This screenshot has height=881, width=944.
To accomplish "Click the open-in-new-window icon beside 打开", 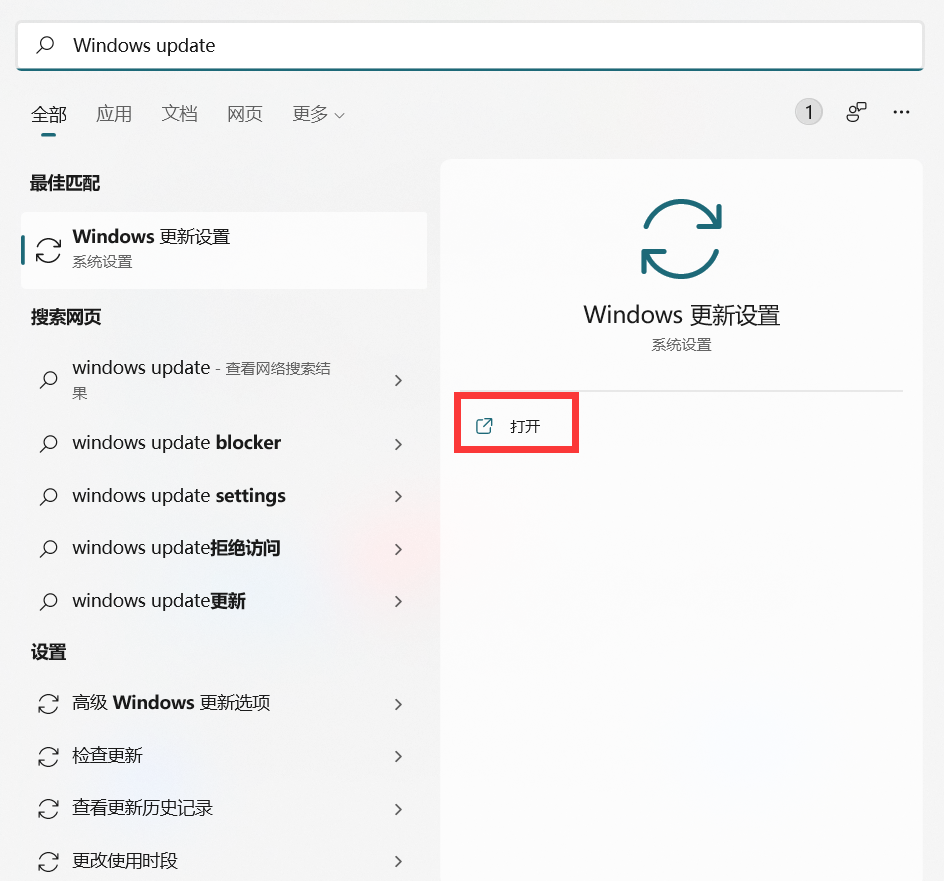I will click(484, 426).
